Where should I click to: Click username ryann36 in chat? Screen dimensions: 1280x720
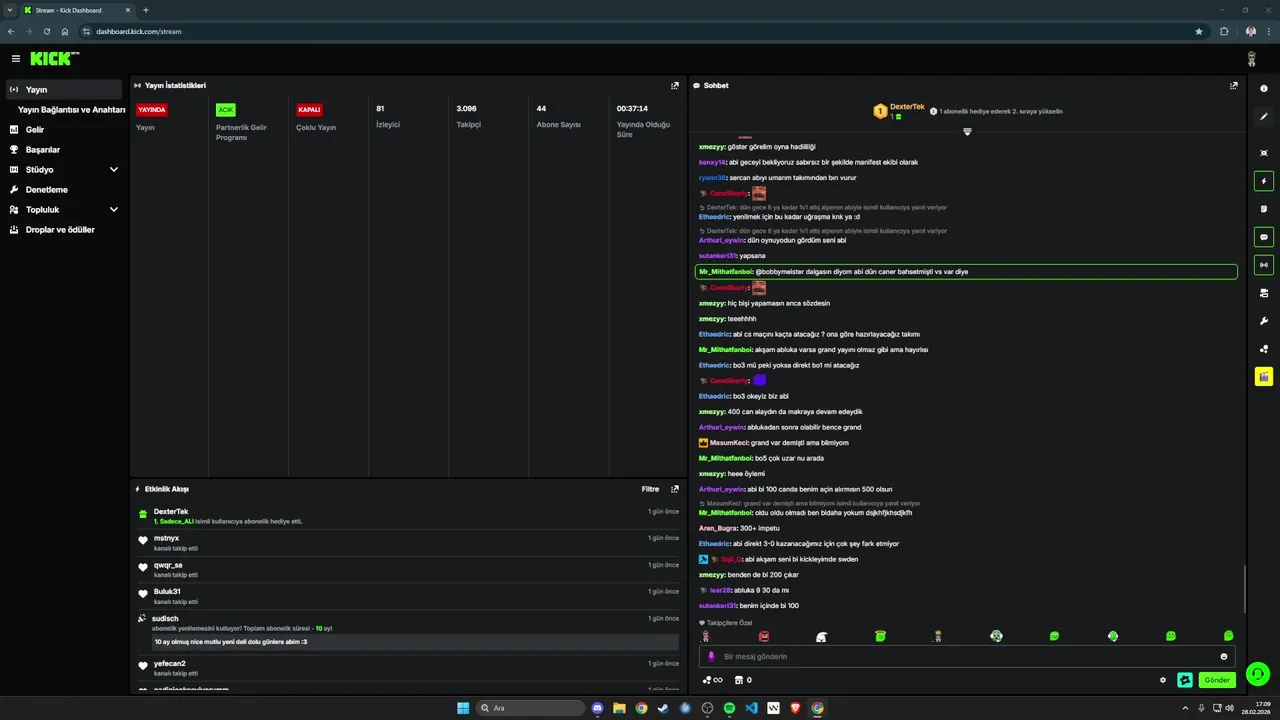713,177
